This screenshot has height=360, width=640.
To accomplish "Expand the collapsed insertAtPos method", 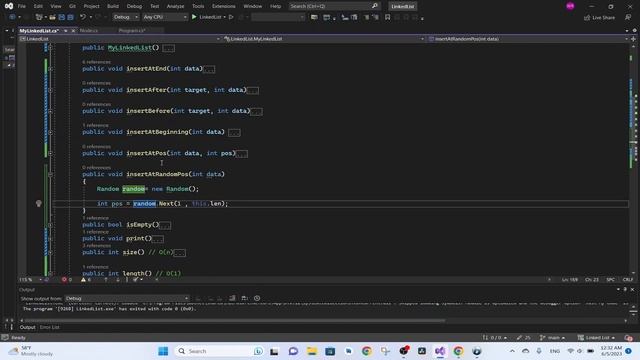I will pyautogui.click(x=51, y=153).
